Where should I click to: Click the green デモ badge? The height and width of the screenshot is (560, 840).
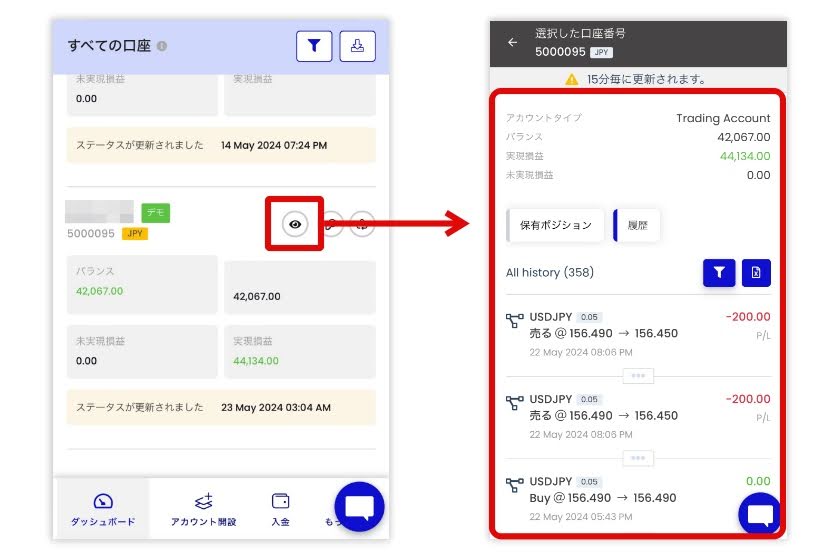155,213
